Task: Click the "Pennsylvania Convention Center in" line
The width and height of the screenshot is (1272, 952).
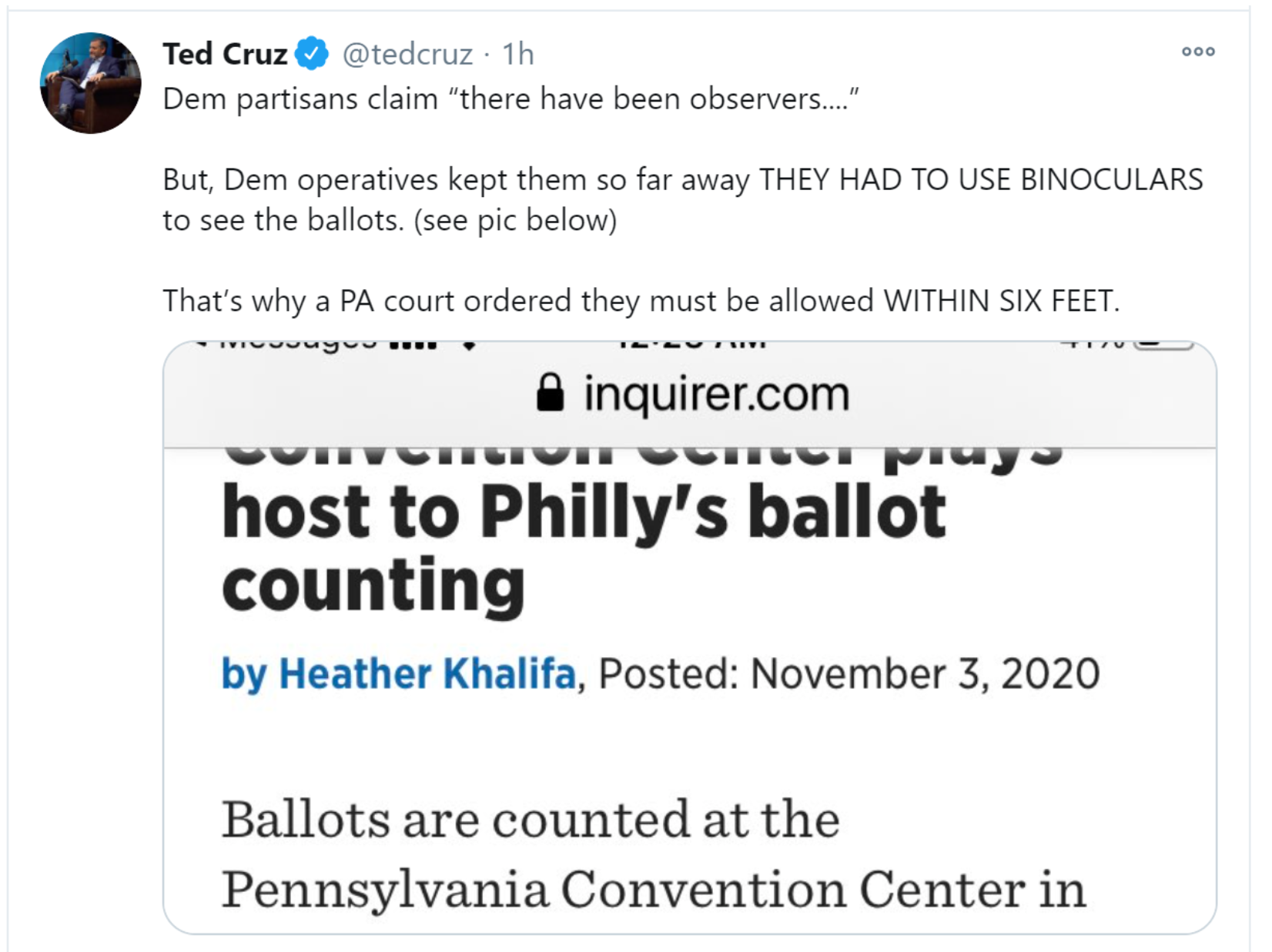Action: [x=654, y=890]
